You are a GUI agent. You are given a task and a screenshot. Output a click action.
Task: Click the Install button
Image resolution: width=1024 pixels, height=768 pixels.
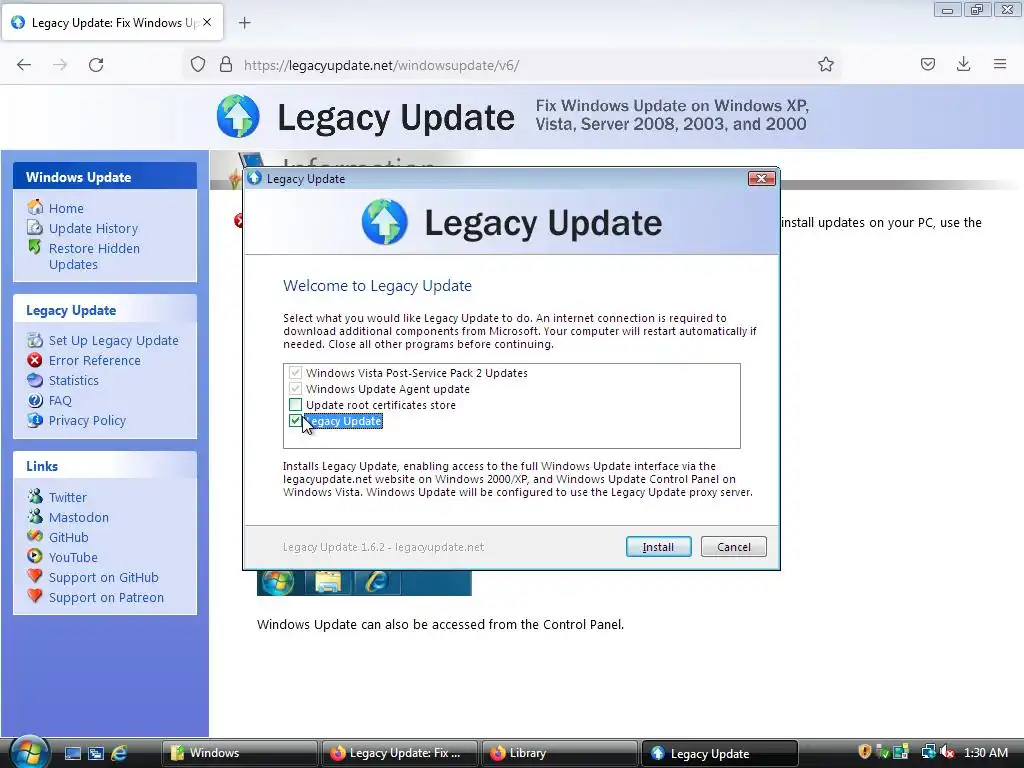click(x=658, y=547)
